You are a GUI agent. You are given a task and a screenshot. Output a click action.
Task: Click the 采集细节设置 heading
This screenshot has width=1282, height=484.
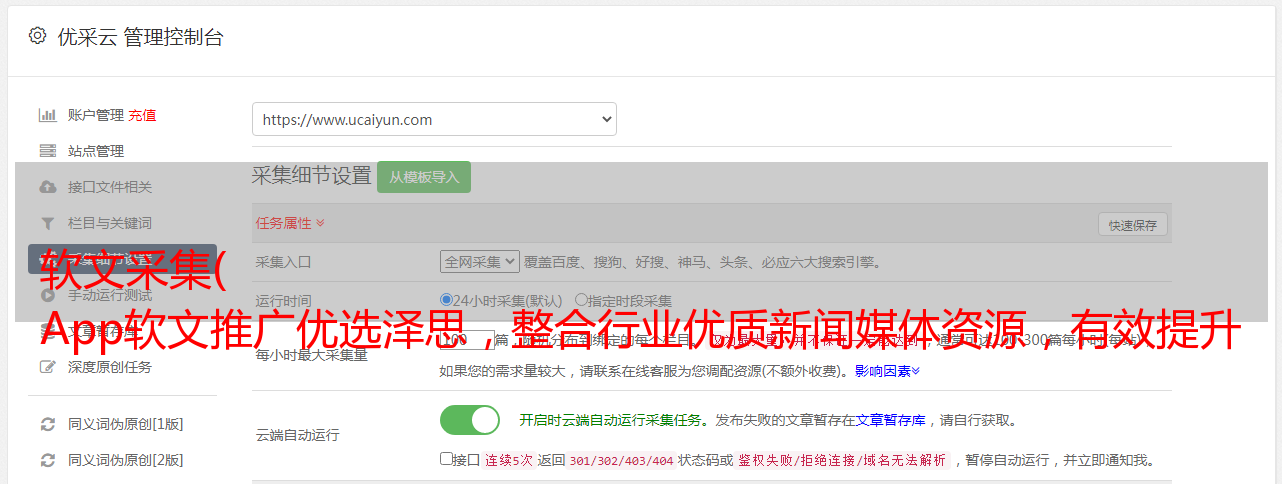tap(311, 176)
